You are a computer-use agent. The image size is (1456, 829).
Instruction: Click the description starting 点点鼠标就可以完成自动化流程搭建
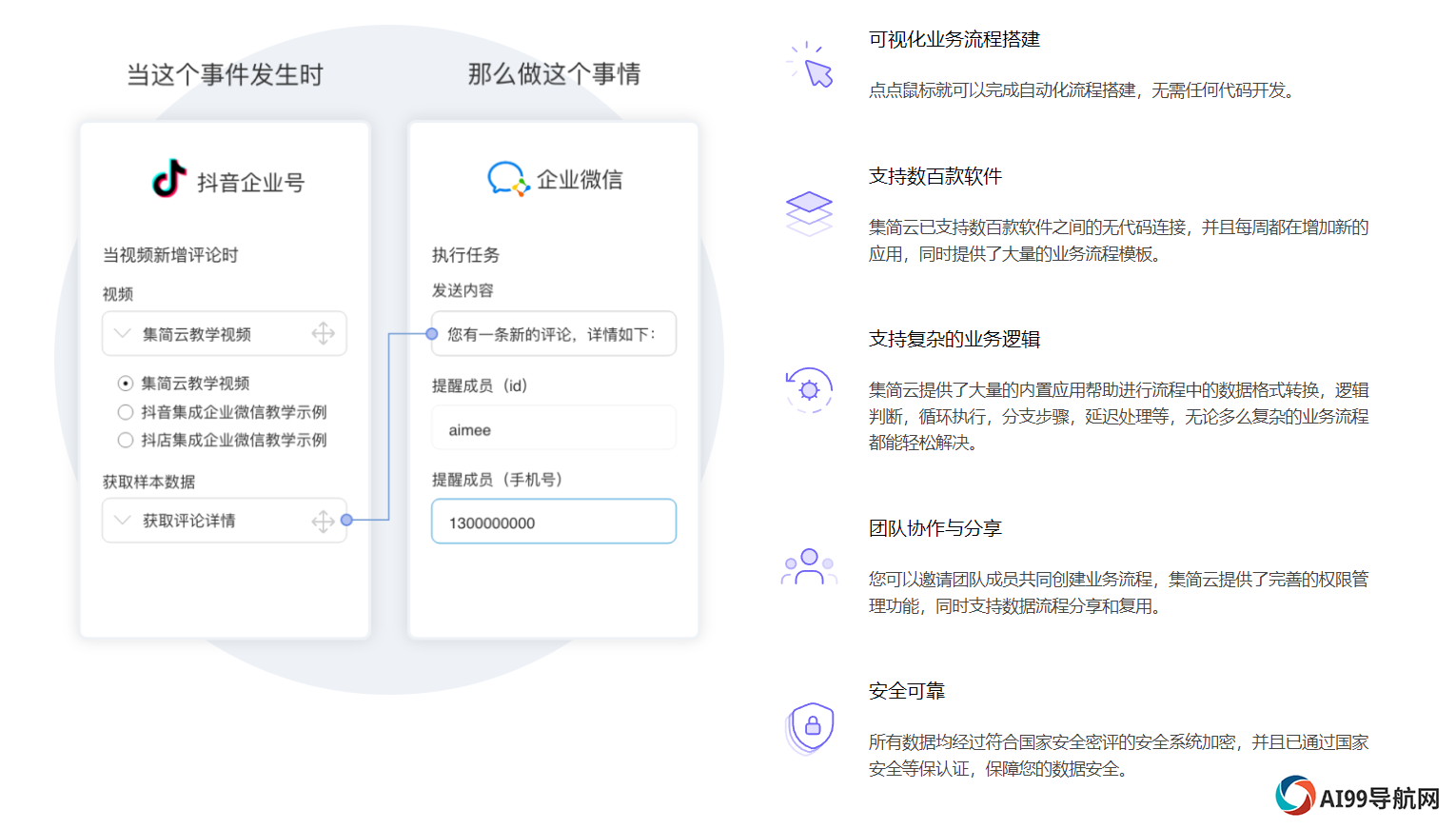(1085, 90)
